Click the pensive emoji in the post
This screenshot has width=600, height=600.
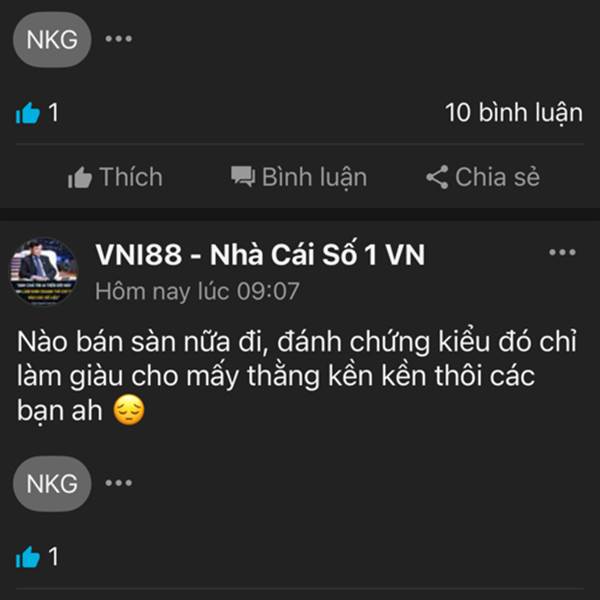(129, 411)
